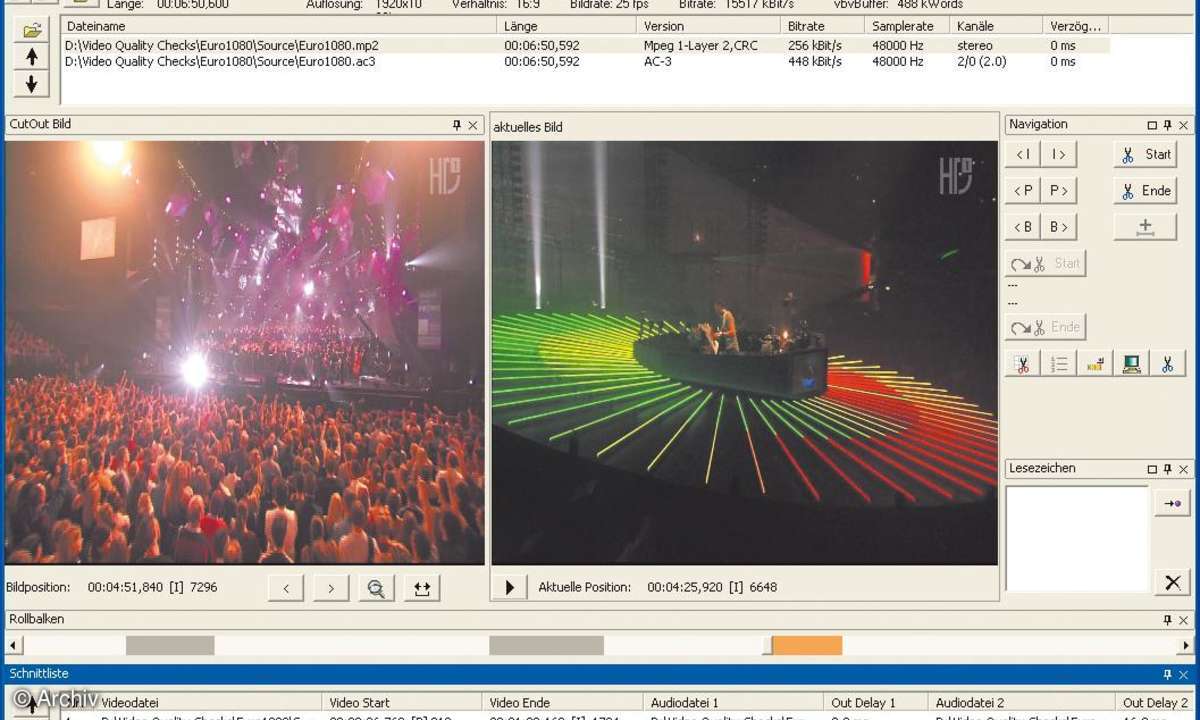Close the CutOut Bild panel

473,125
